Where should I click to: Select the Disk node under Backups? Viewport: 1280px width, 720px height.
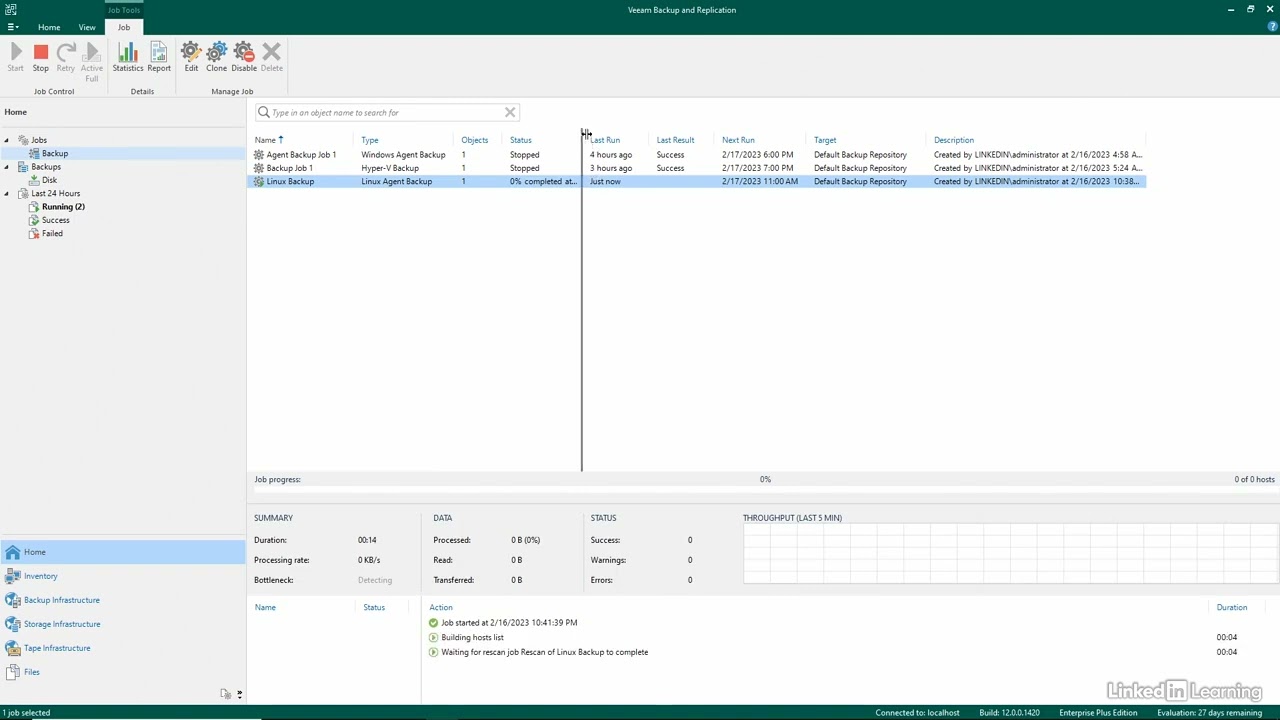pos(49,180)
